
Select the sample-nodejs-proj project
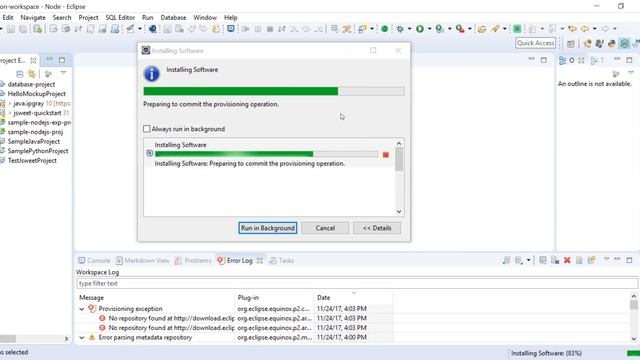pyautogui.click(x=35, y=132)
